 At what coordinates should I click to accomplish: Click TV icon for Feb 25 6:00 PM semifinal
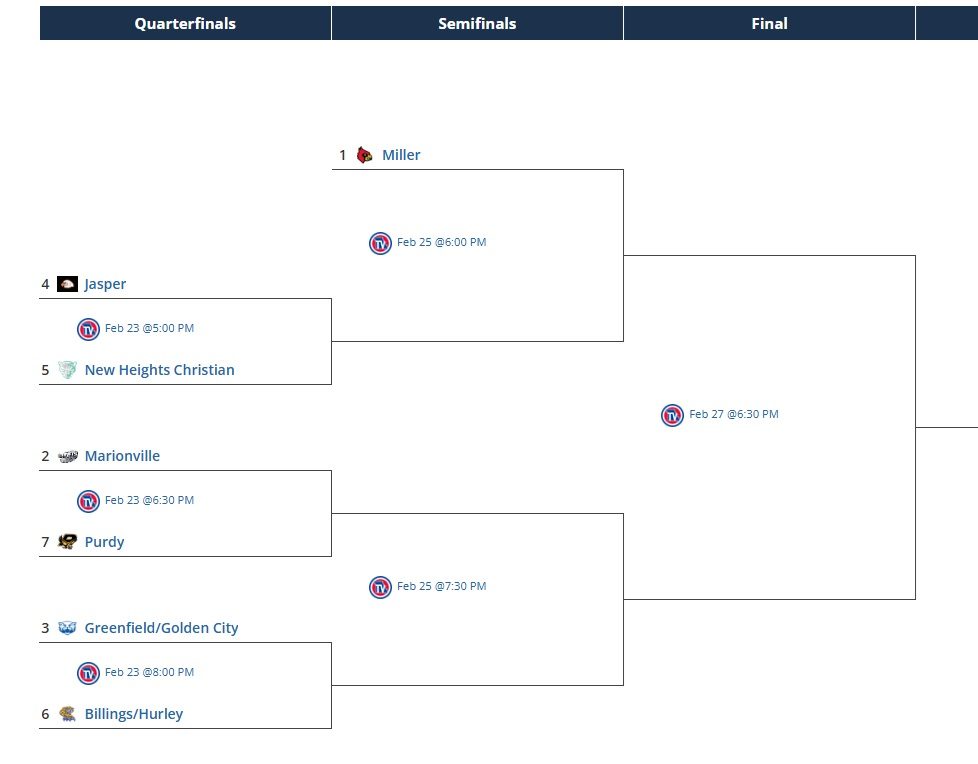click(380, 243)
